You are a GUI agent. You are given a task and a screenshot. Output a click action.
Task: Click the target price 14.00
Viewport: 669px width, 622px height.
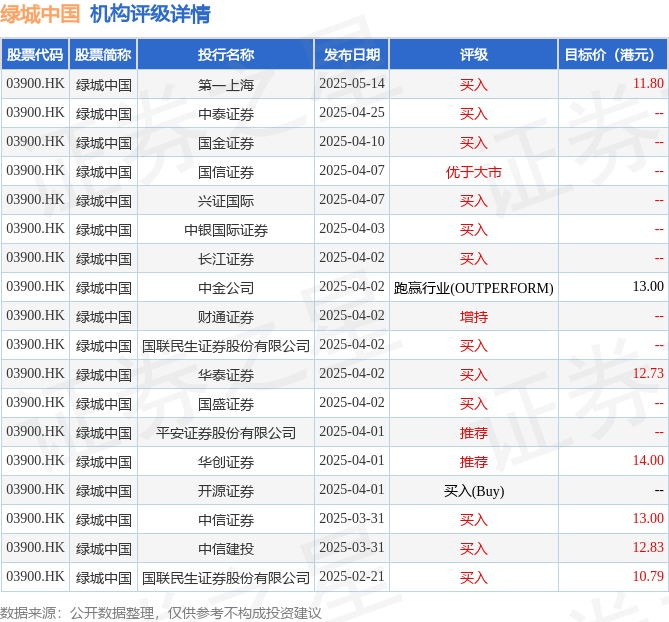(x=648, y=460)
